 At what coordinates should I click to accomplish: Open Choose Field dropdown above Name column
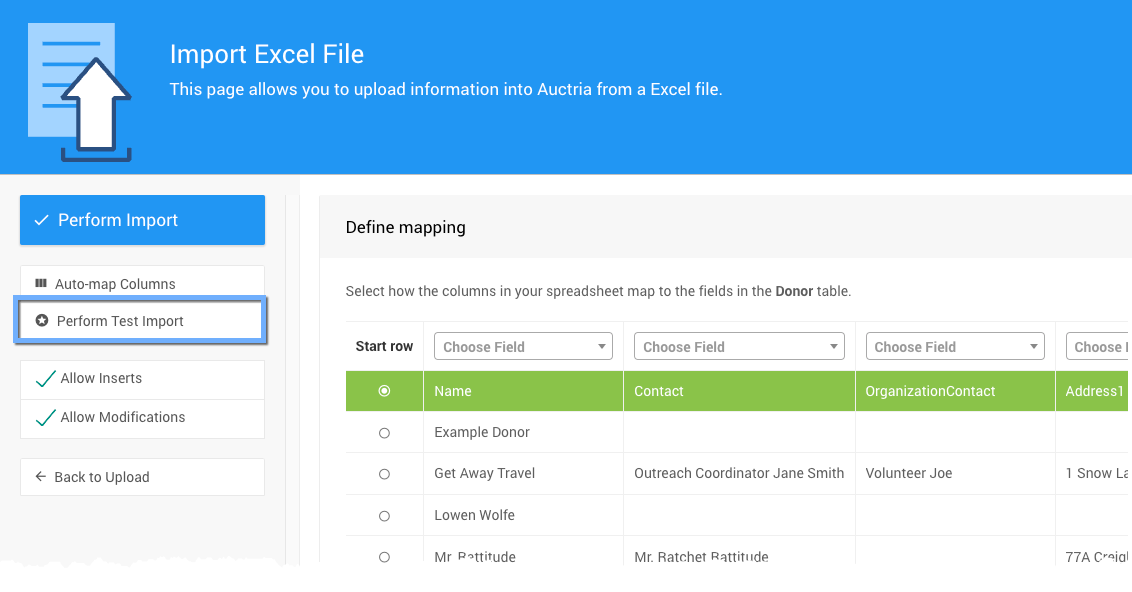(523, 347)
